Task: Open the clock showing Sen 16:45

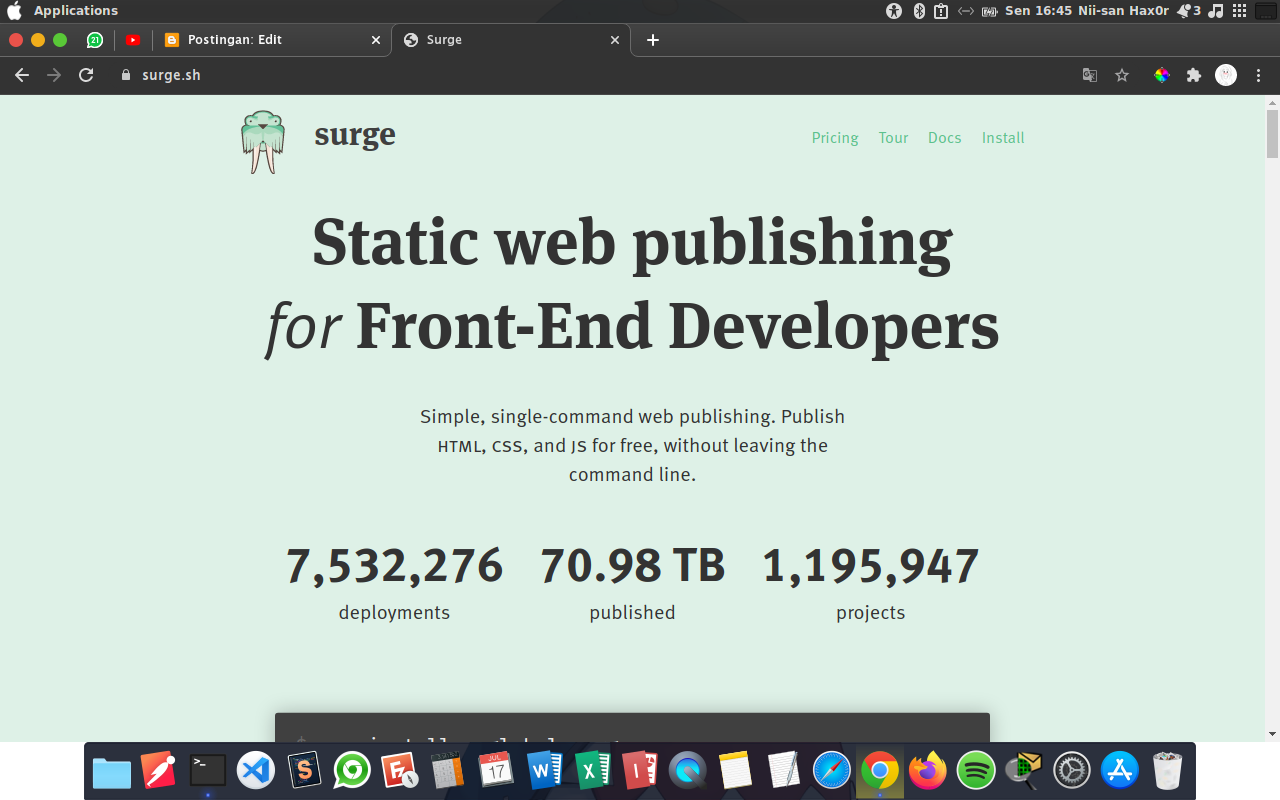Action: [1038, 11]
